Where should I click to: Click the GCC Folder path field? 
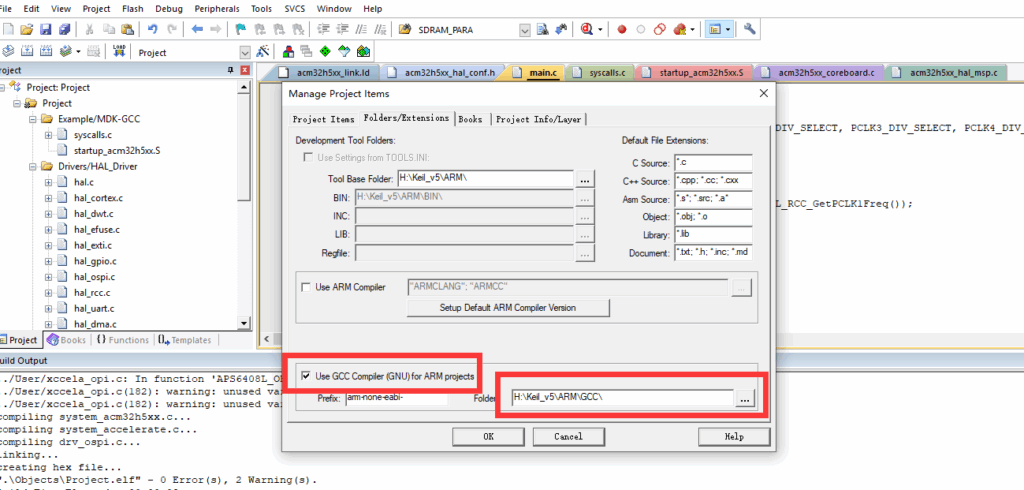click(x=622, y=397)
